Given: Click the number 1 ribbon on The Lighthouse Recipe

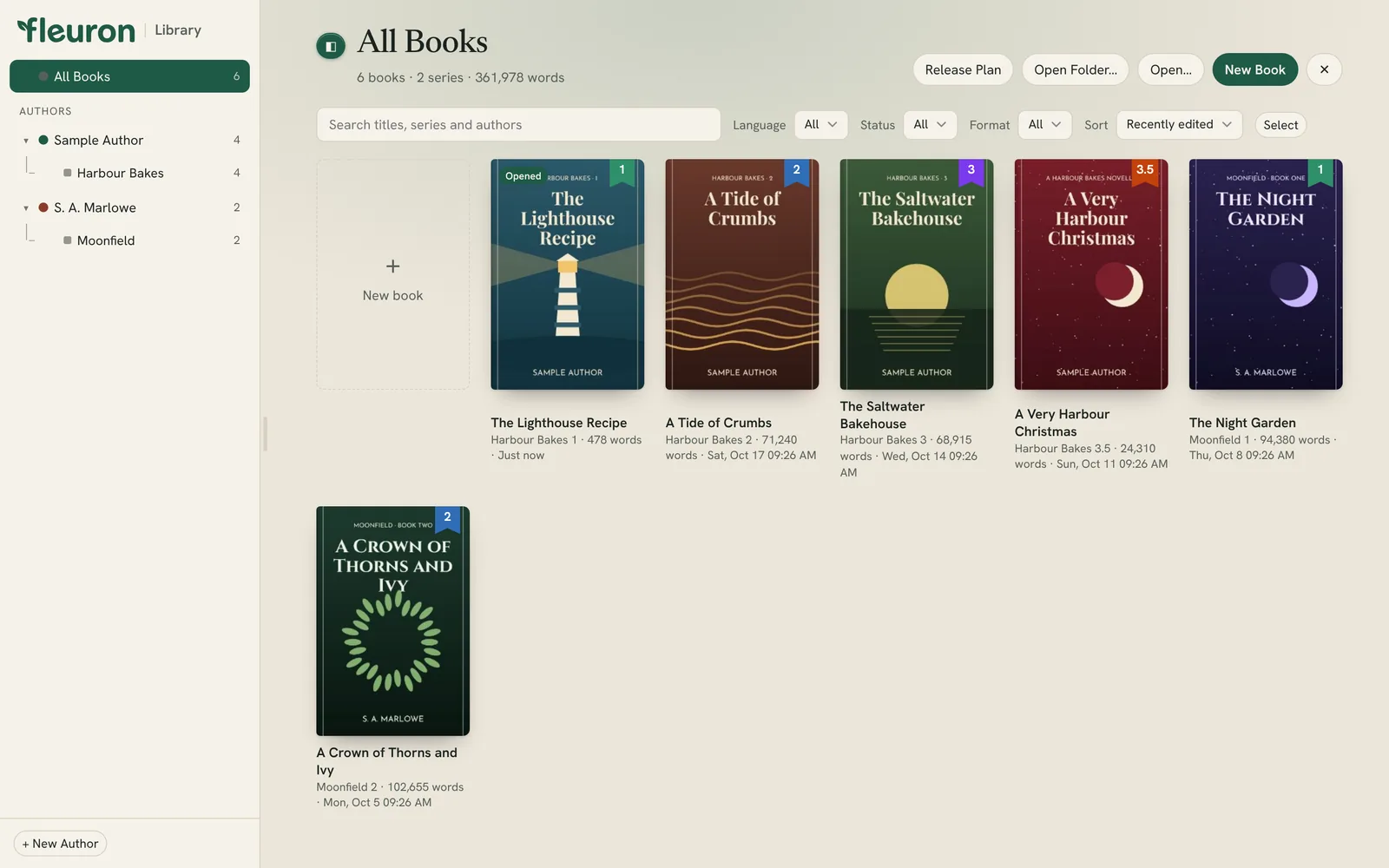Looking at the screenshot, I should pos(622,171).
